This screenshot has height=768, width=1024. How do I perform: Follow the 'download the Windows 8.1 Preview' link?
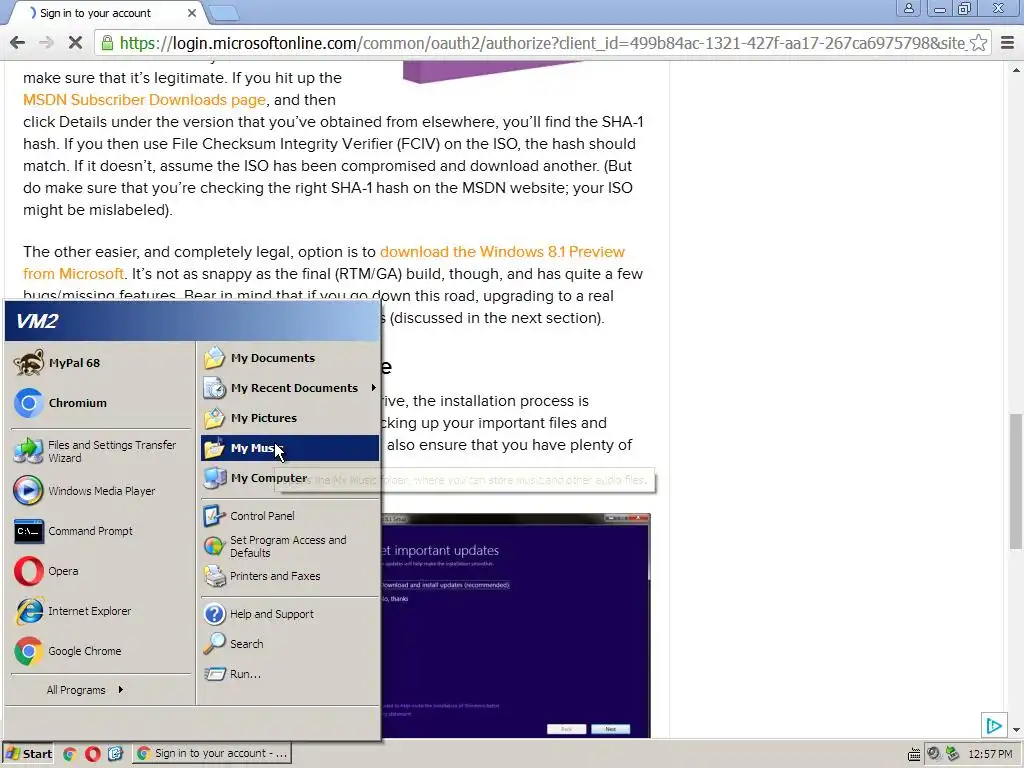(x=502, y=252)
